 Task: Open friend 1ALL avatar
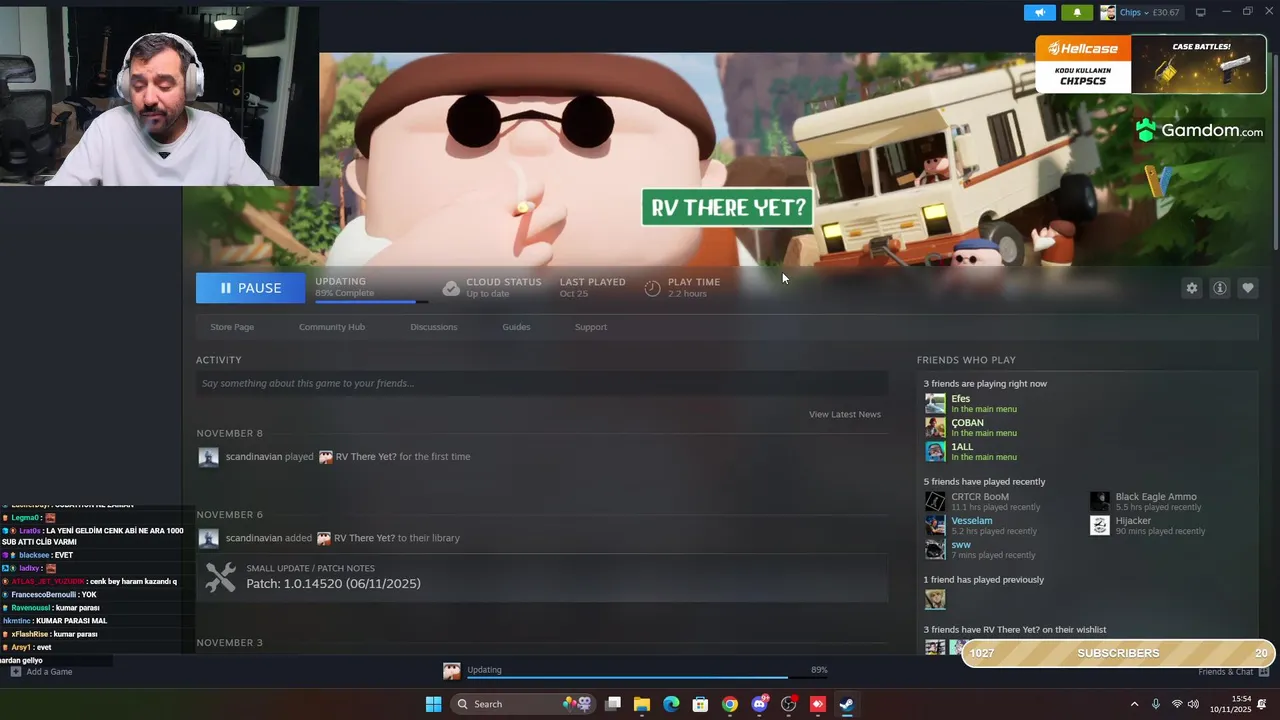(x=935, y=451)
